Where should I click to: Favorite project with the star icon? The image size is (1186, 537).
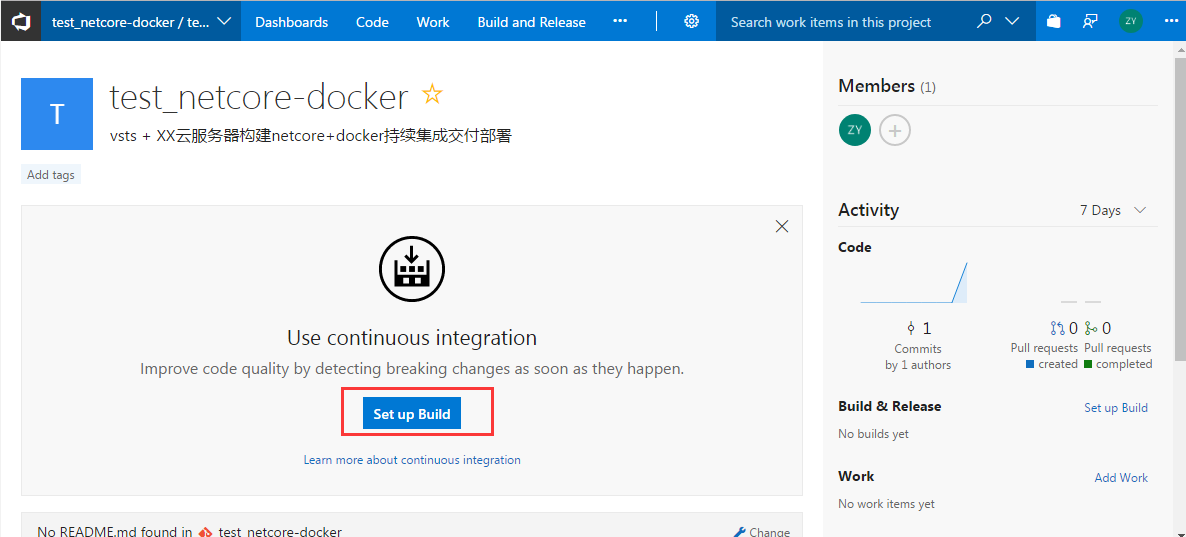pyautogui.click(x=432, y=95)
